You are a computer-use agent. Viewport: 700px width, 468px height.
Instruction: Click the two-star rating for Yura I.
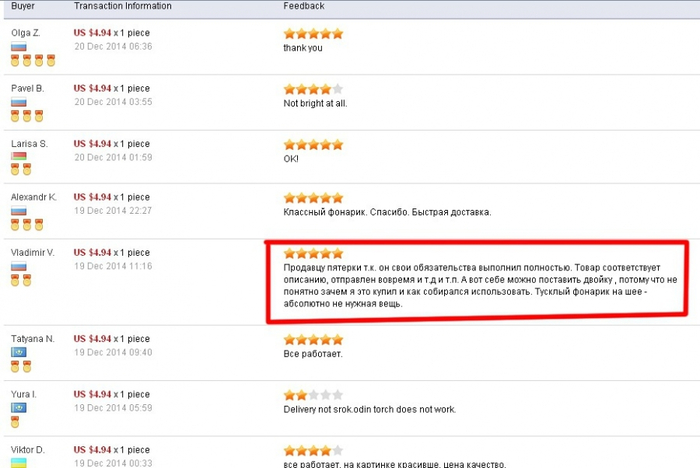[313, 395]
